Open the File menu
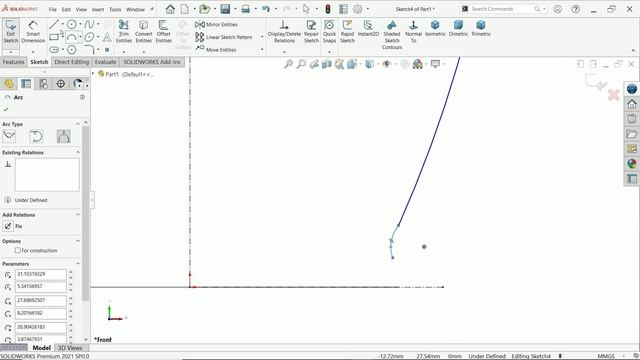The width and height of the screenshot is (640, 360). coord(53,9)
